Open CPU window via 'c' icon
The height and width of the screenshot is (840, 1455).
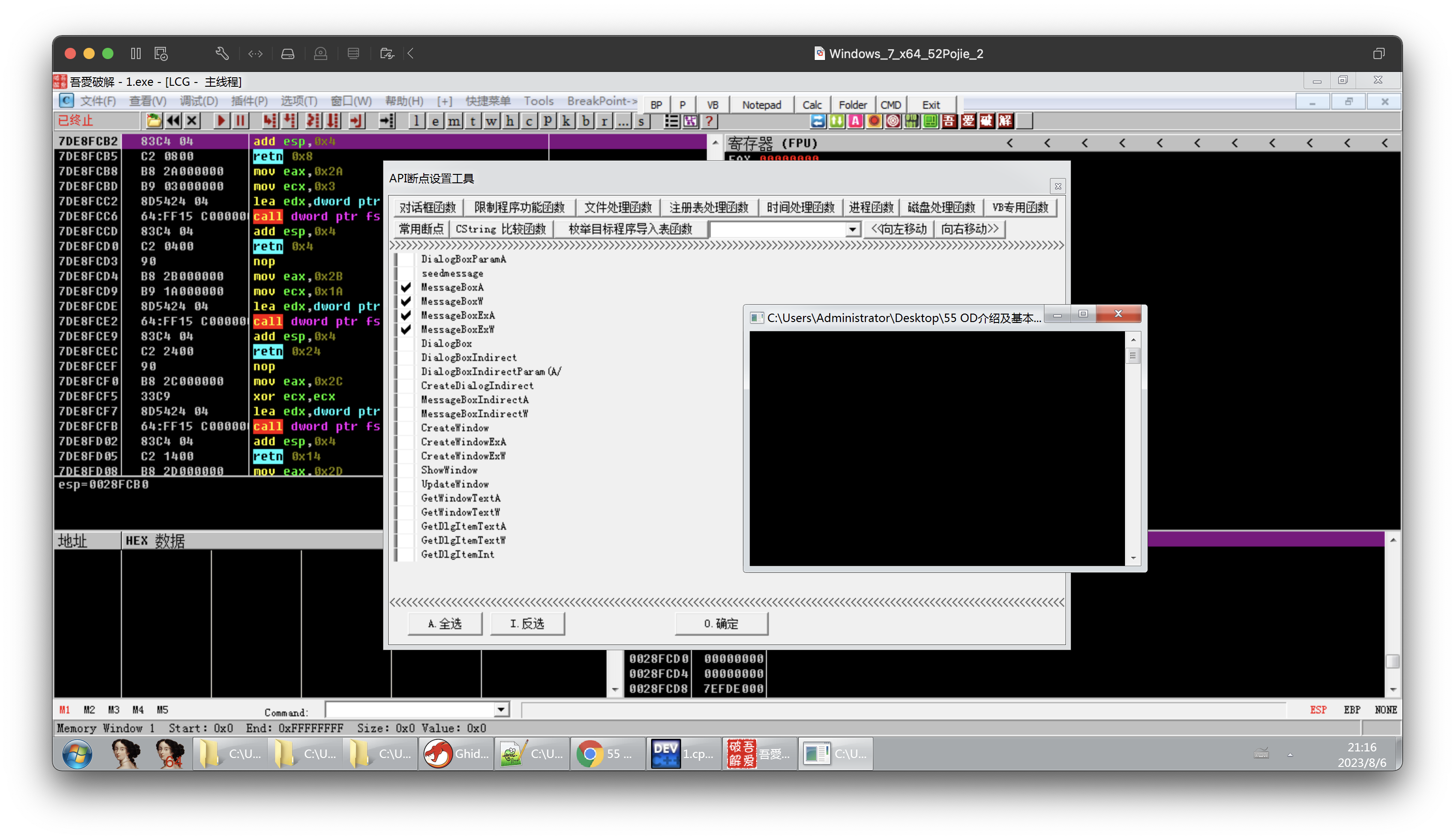pos(529,121)
